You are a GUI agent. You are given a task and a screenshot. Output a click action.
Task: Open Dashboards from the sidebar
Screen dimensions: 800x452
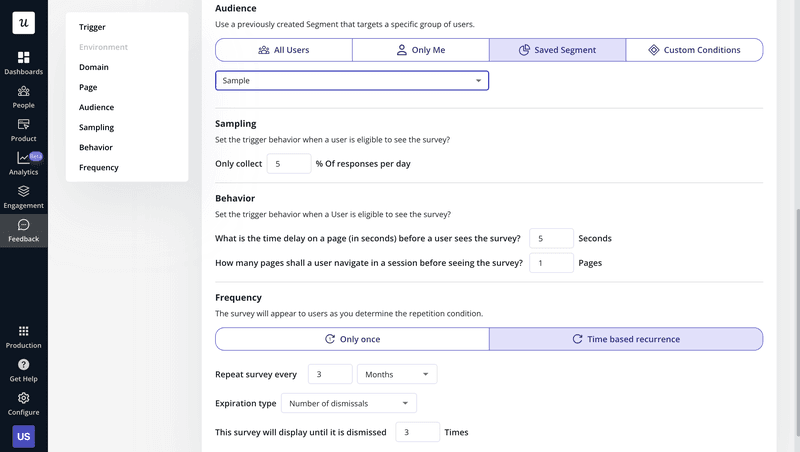(x=23, y=63)
